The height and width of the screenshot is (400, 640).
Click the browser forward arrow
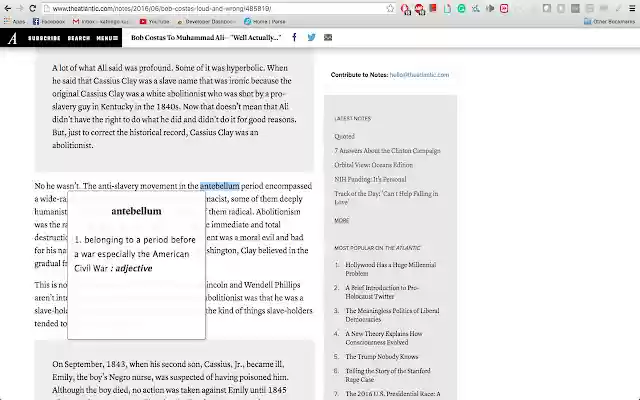click(20, 9)
